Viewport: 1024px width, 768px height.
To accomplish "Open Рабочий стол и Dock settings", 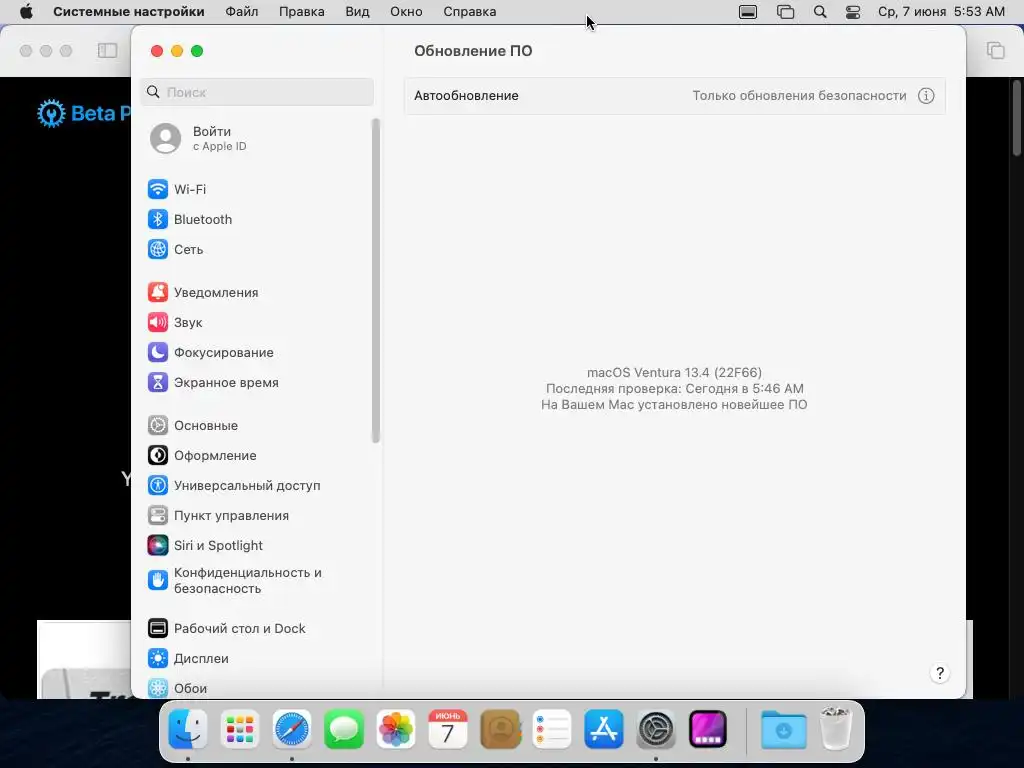I will point(226,629).
